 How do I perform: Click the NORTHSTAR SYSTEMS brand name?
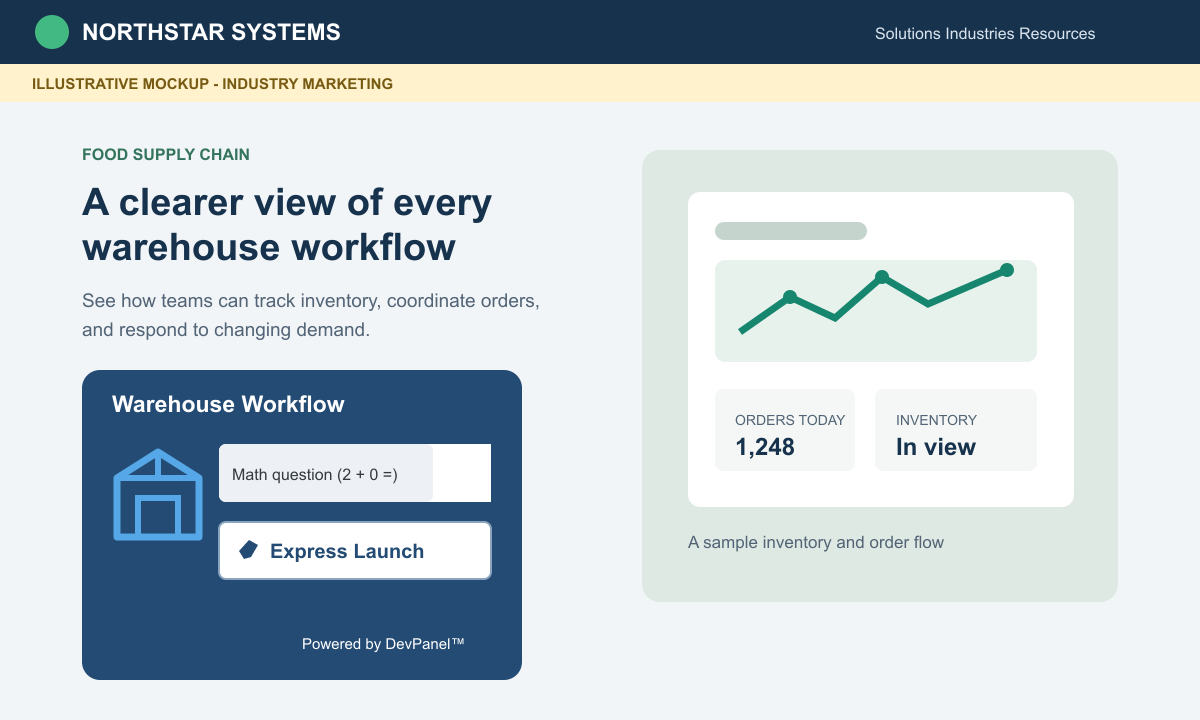[x=211, y=32]
